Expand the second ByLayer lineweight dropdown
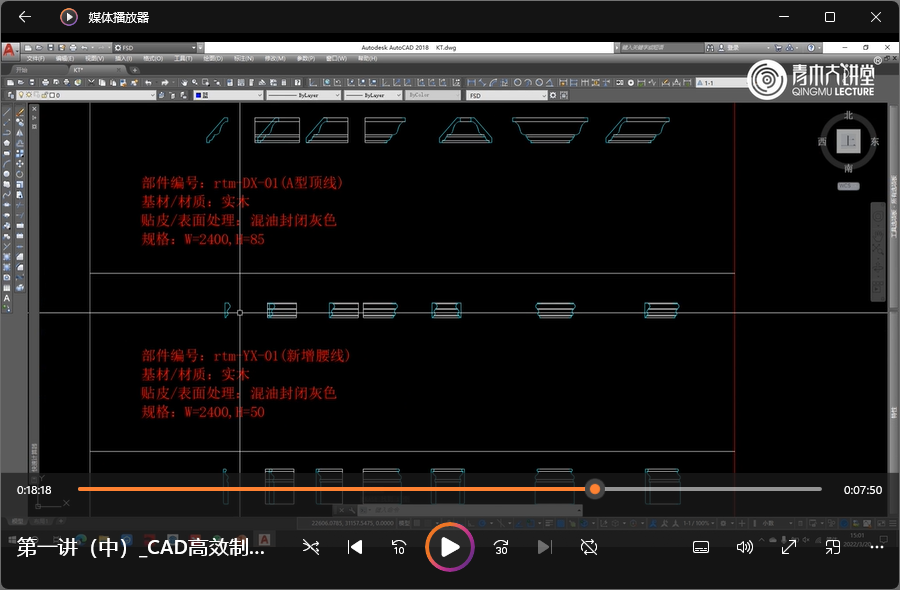 (x=398, y=95)
